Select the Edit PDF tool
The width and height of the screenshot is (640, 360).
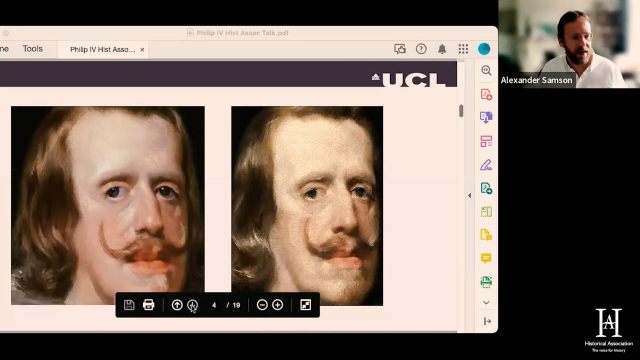(486, 188)
